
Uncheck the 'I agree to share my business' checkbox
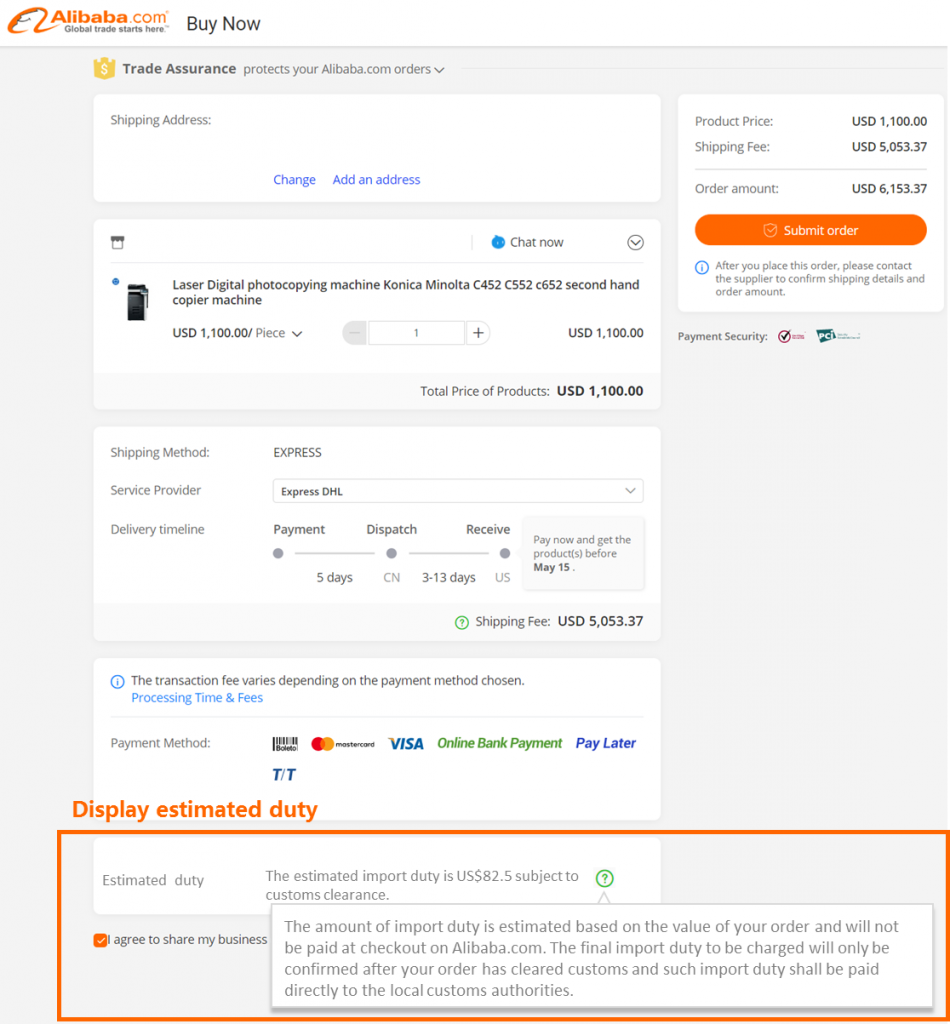click(x=100, y=940)
